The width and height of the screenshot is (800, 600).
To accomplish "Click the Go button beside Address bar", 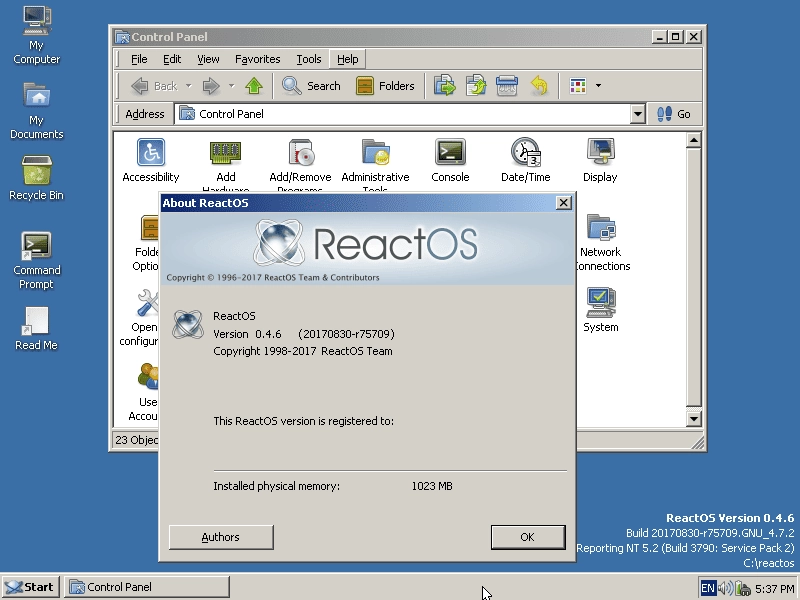I will (674, 114).
